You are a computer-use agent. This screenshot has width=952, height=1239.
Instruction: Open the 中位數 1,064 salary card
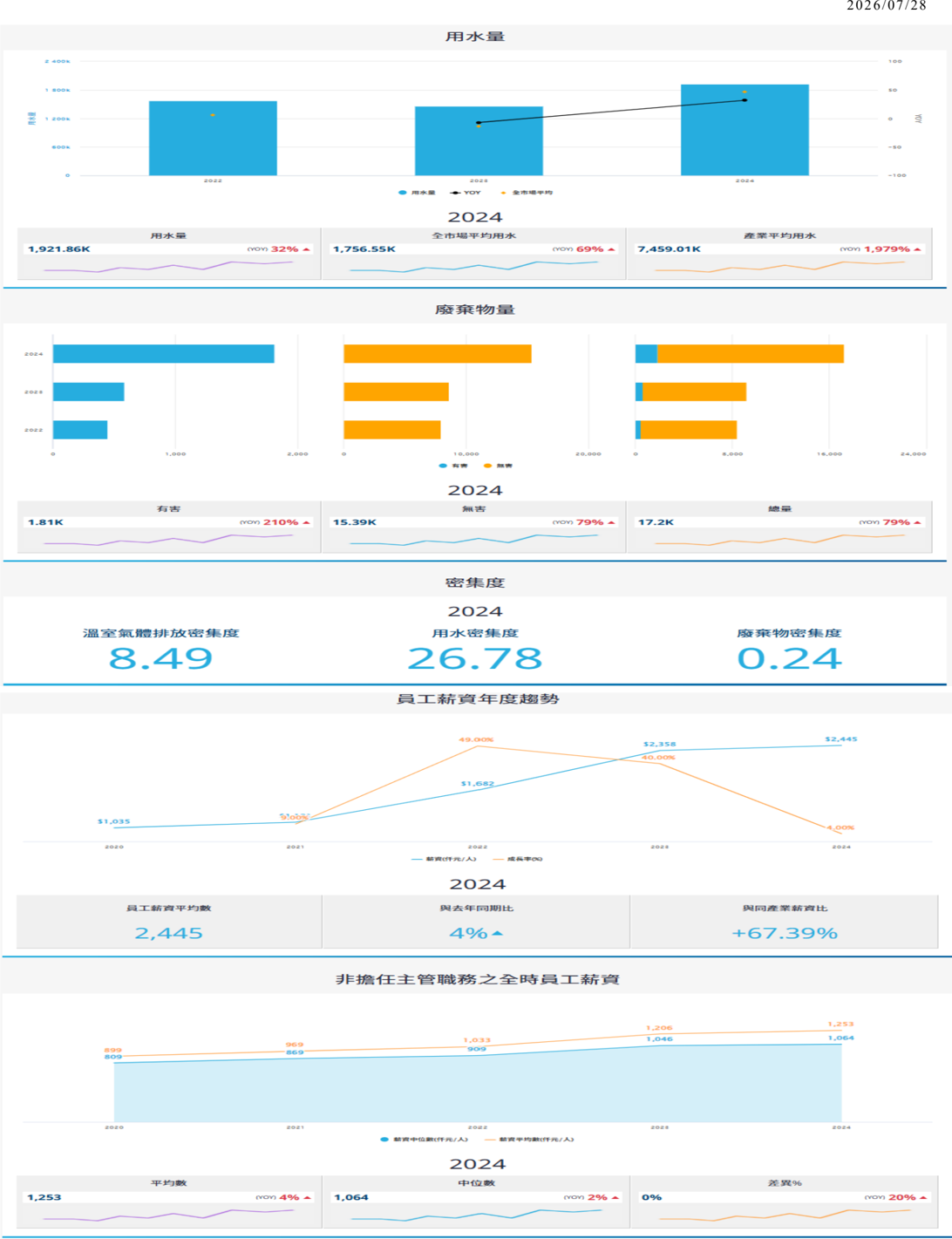coord(475,1202)
